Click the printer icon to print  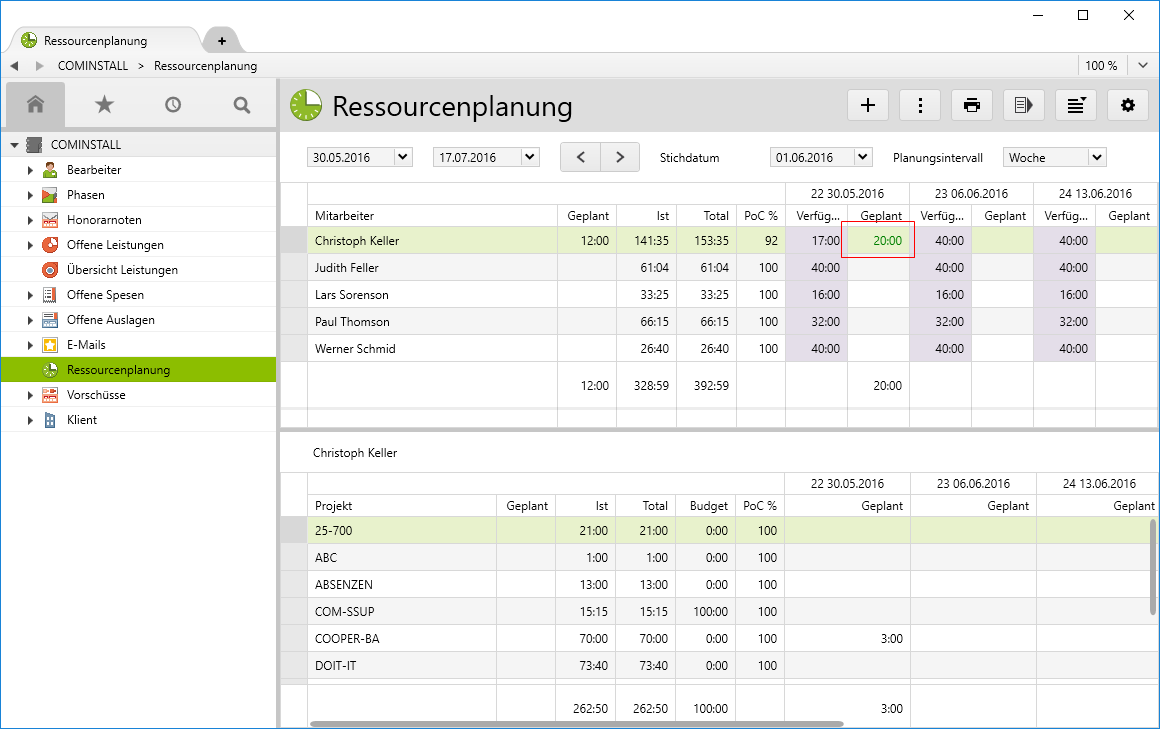(x=972, y=105)
